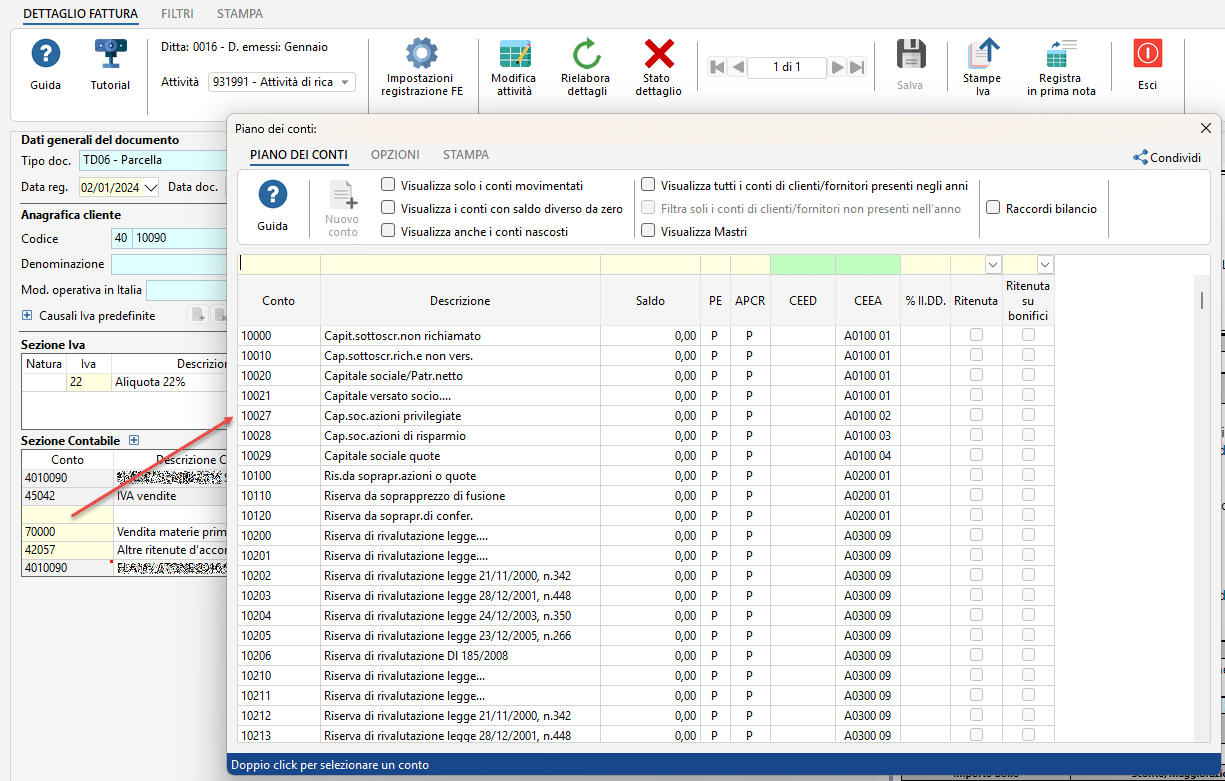1225x781 pixels.
Task: Click the Impostazioni registrazione FE gear icon
Action: (421, 54)
